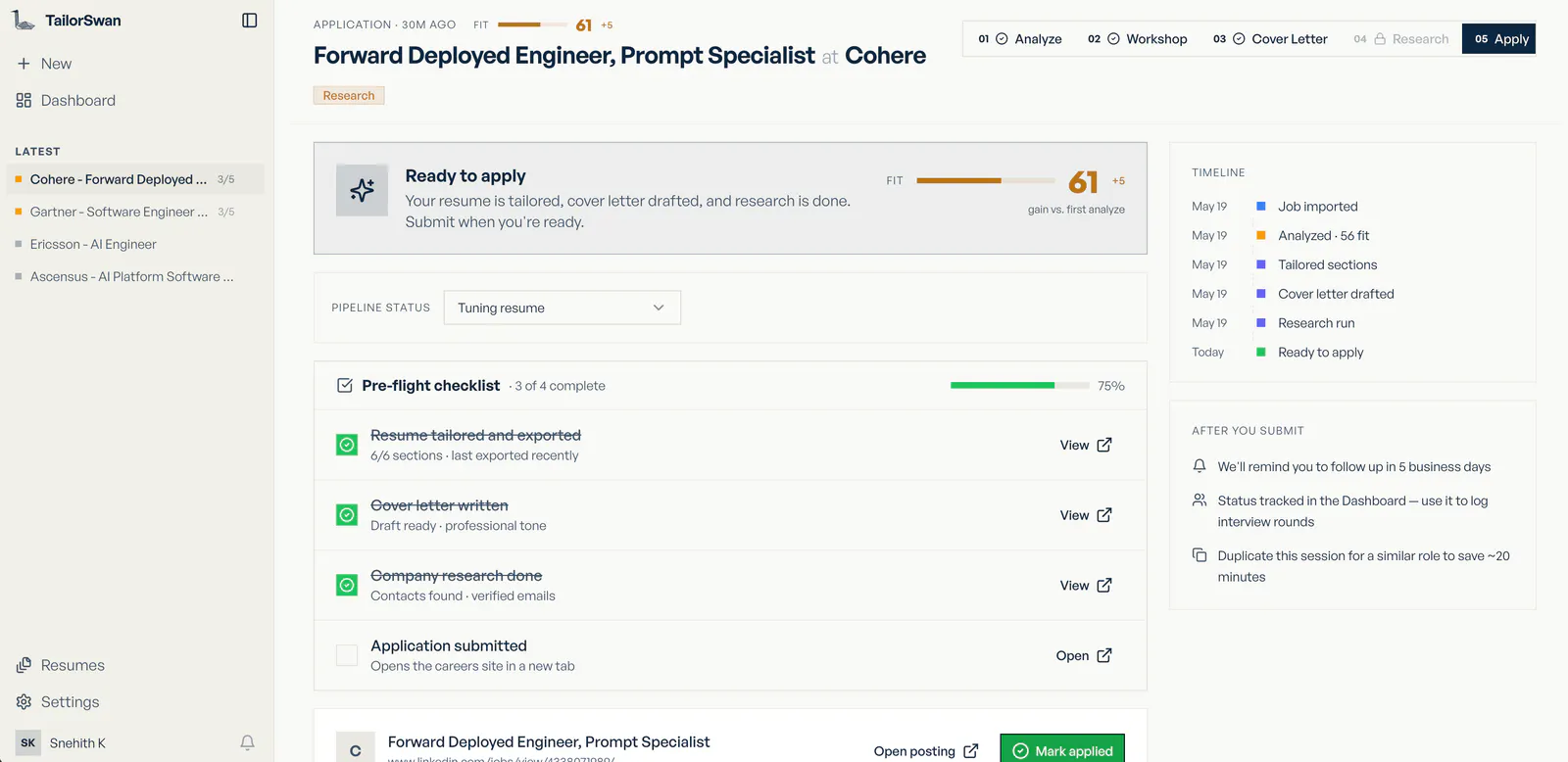Click the sparkle icon in Ready to apply card

coord(362,190)
